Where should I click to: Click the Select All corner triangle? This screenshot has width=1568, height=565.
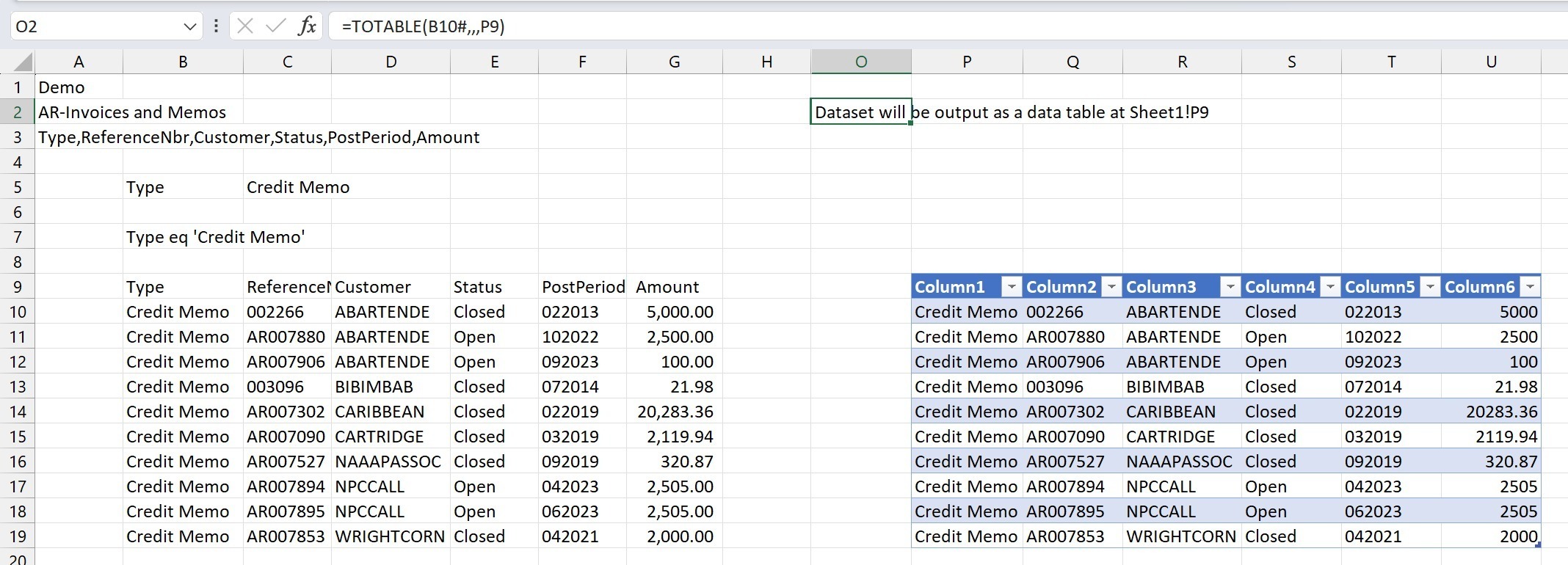coord(23,62)
